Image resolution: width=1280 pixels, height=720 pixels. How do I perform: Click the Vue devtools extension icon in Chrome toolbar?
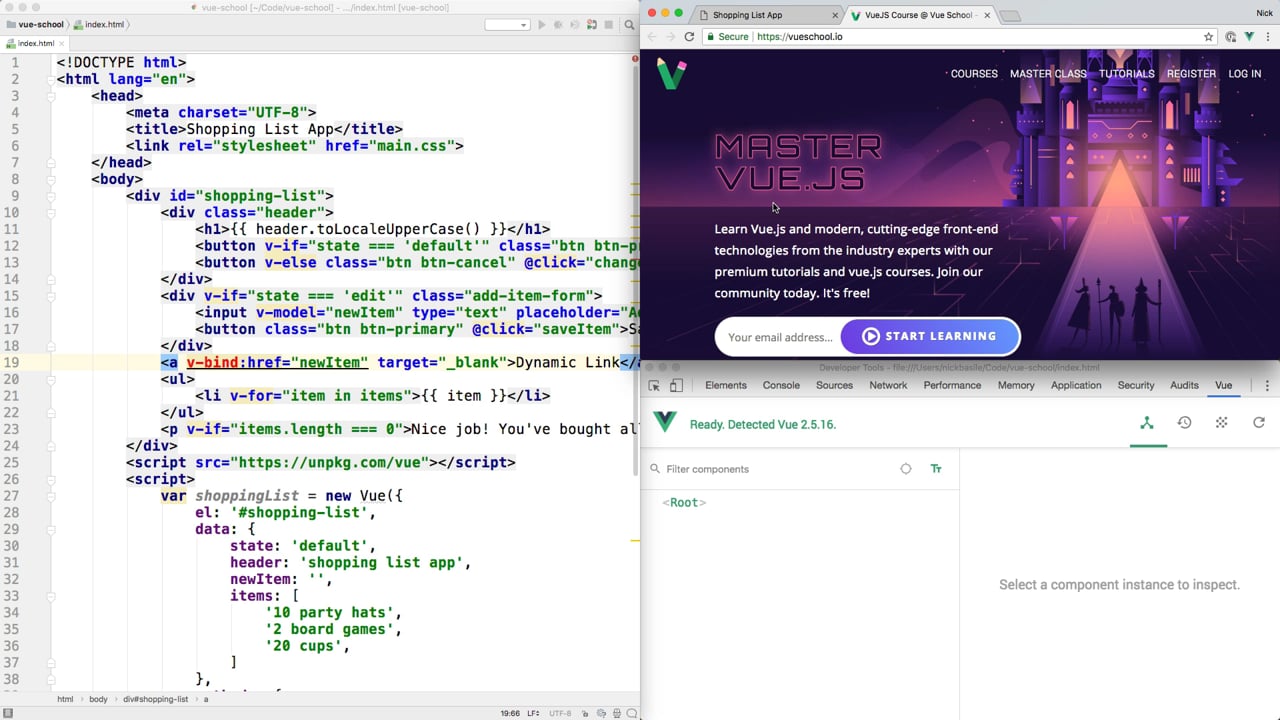(1250, 37)
